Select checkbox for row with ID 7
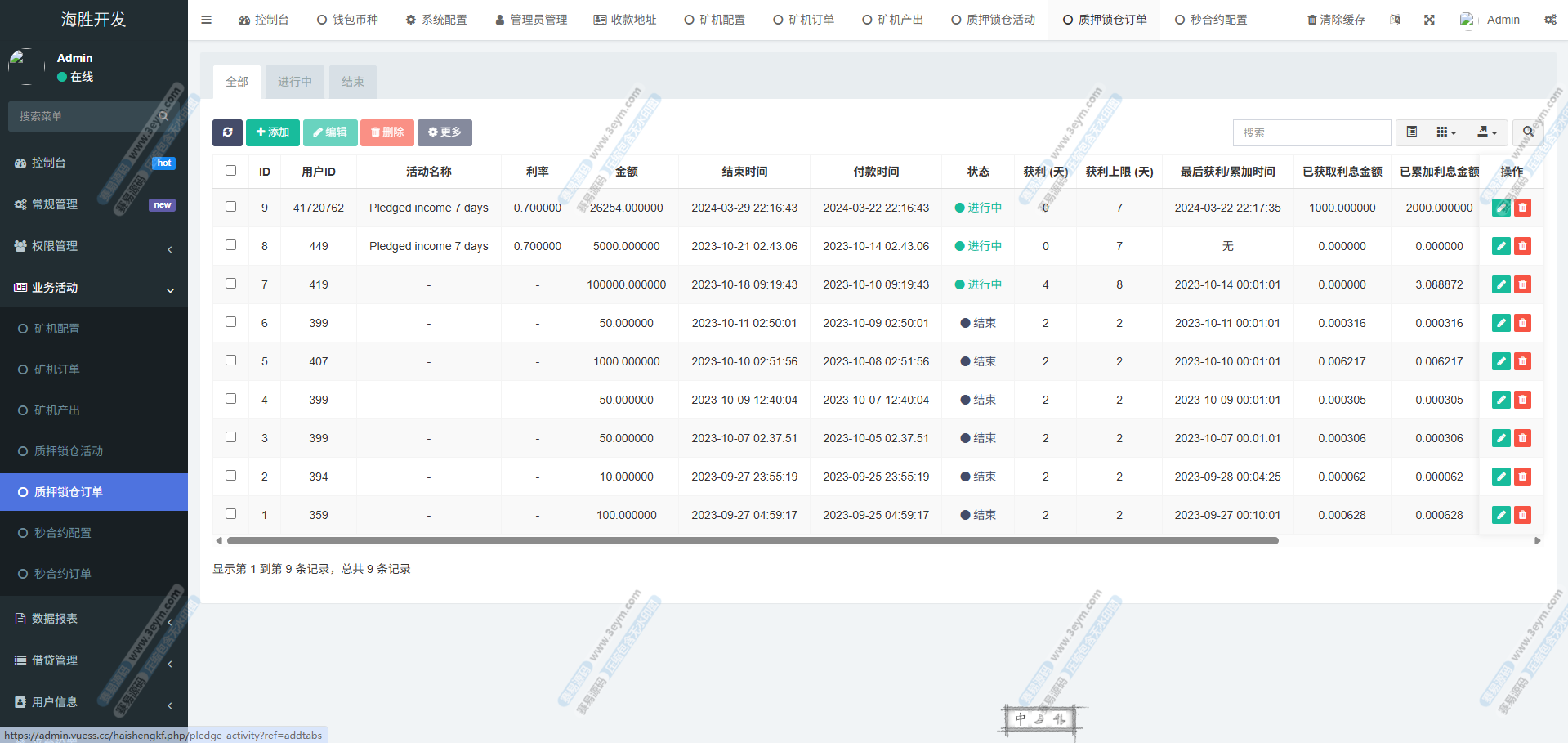The width and height of the screenshot is (1568, 743). 230,284
